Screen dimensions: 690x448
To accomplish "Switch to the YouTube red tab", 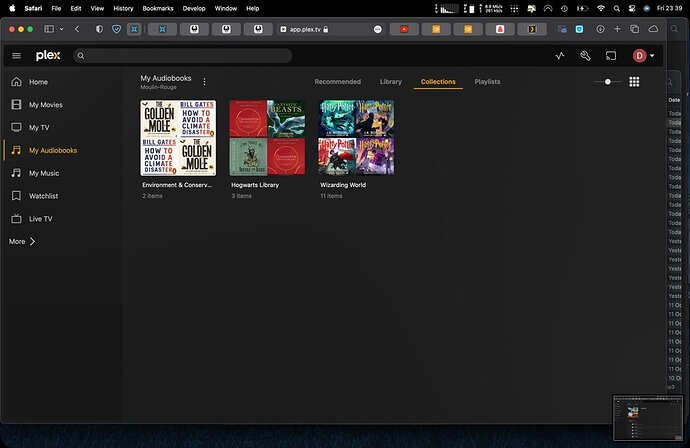I will point(404,29).
